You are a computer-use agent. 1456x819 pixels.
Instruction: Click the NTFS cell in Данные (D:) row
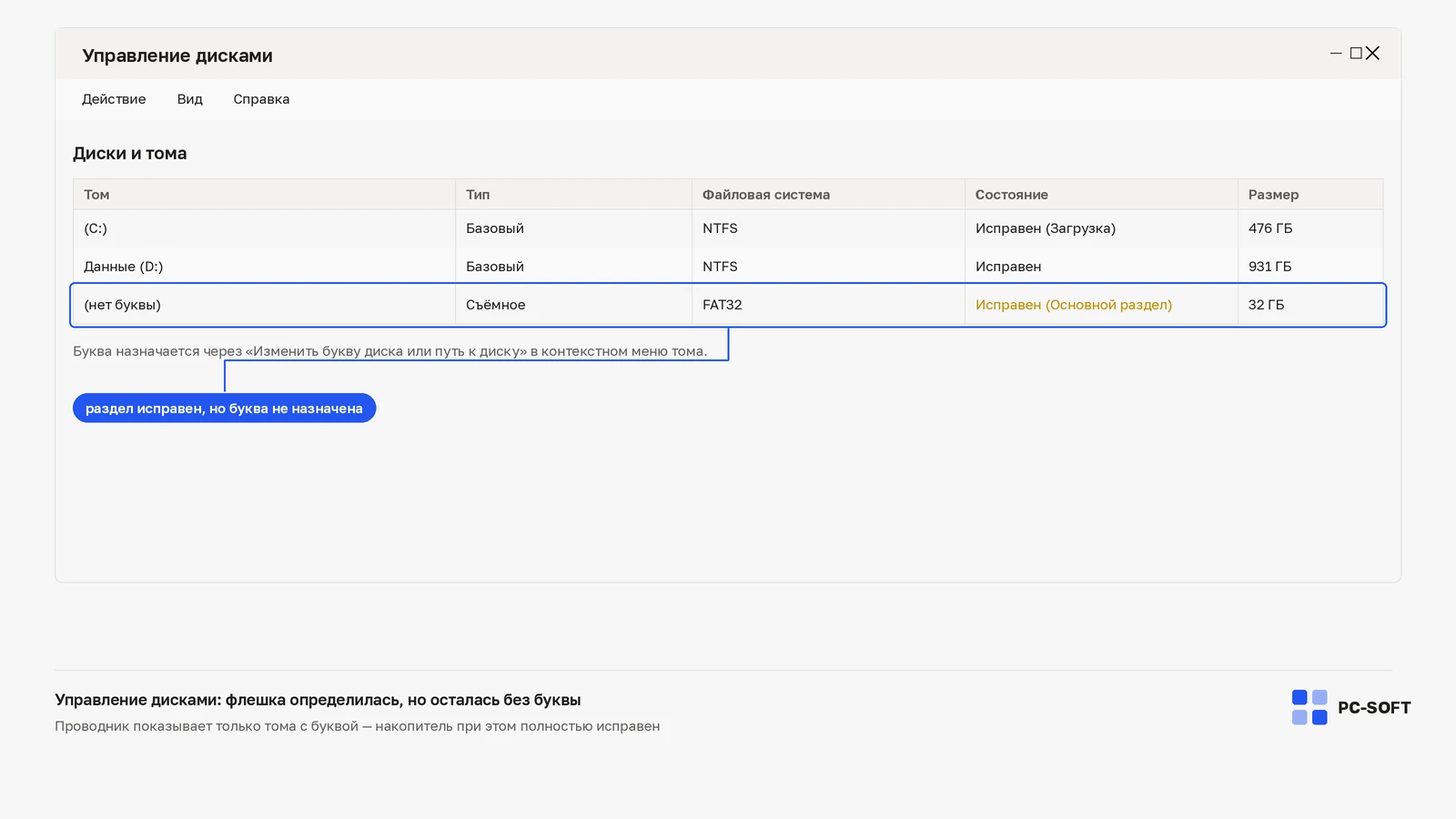click(x=828, y=267)
